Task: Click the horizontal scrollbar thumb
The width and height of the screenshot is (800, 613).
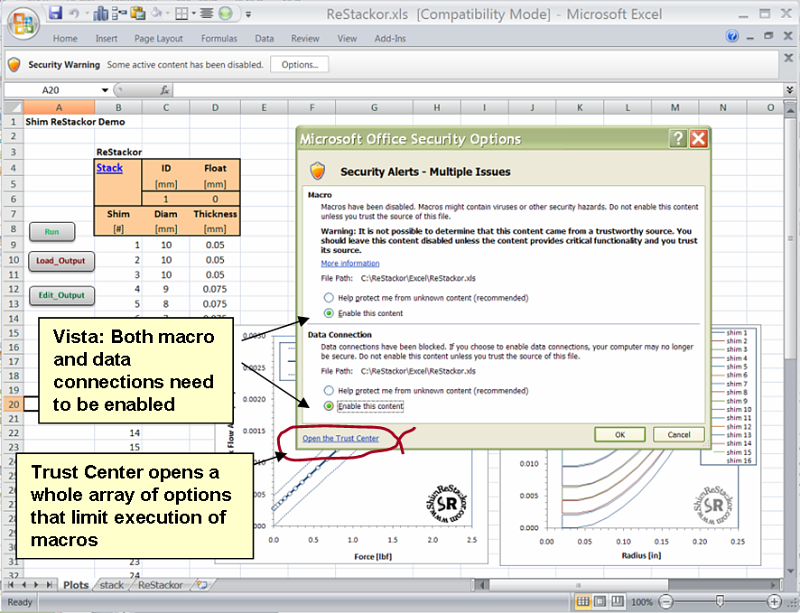Action: (x=578, y=585)
